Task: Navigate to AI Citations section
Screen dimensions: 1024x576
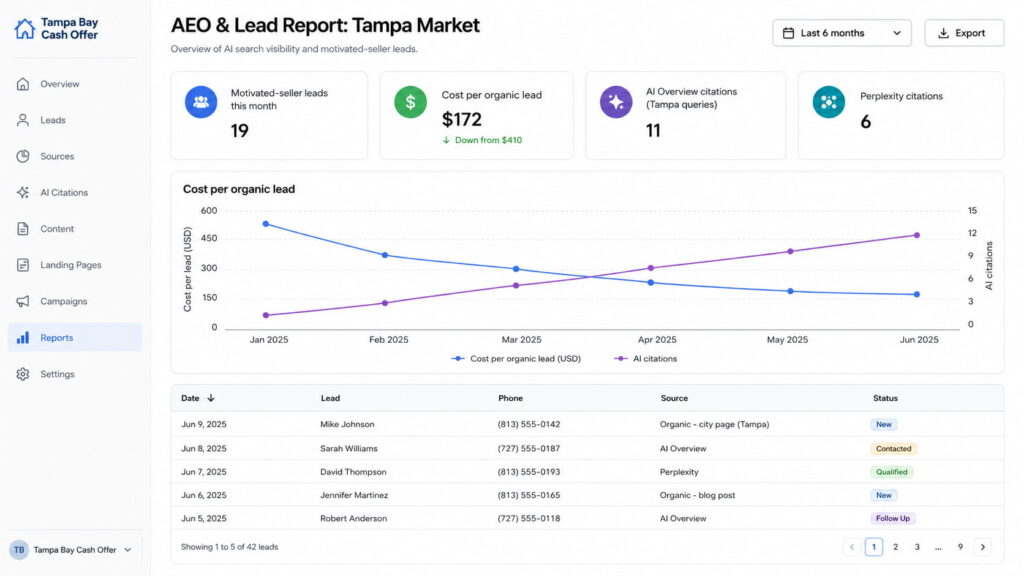Action: [74, 193]
